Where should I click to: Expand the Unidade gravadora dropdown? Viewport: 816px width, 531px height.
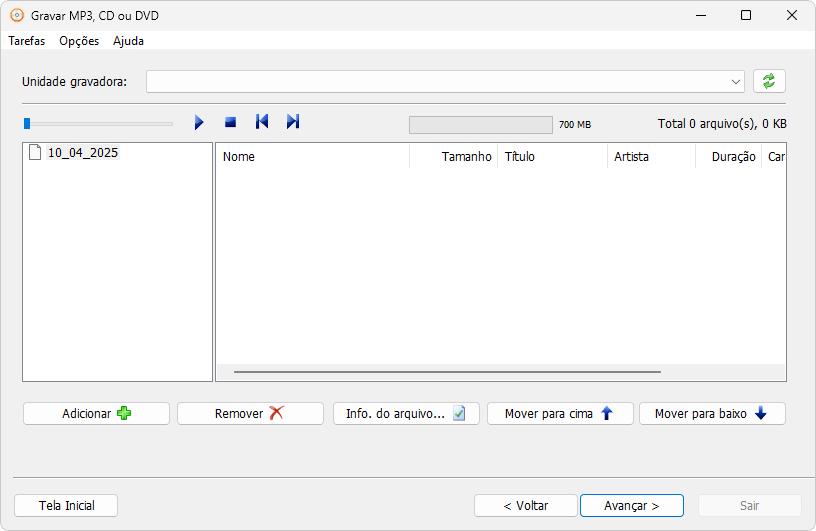736,82
